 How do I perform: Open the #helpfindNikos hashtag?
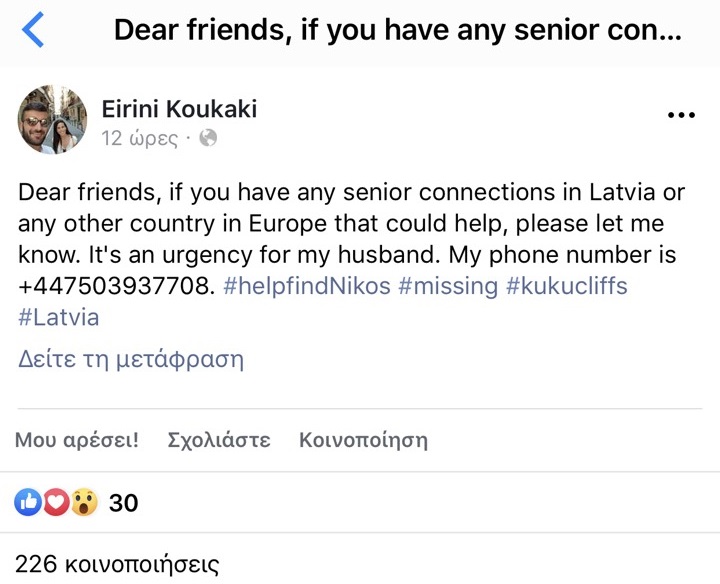pyautogui.click(x=307, y=286)
